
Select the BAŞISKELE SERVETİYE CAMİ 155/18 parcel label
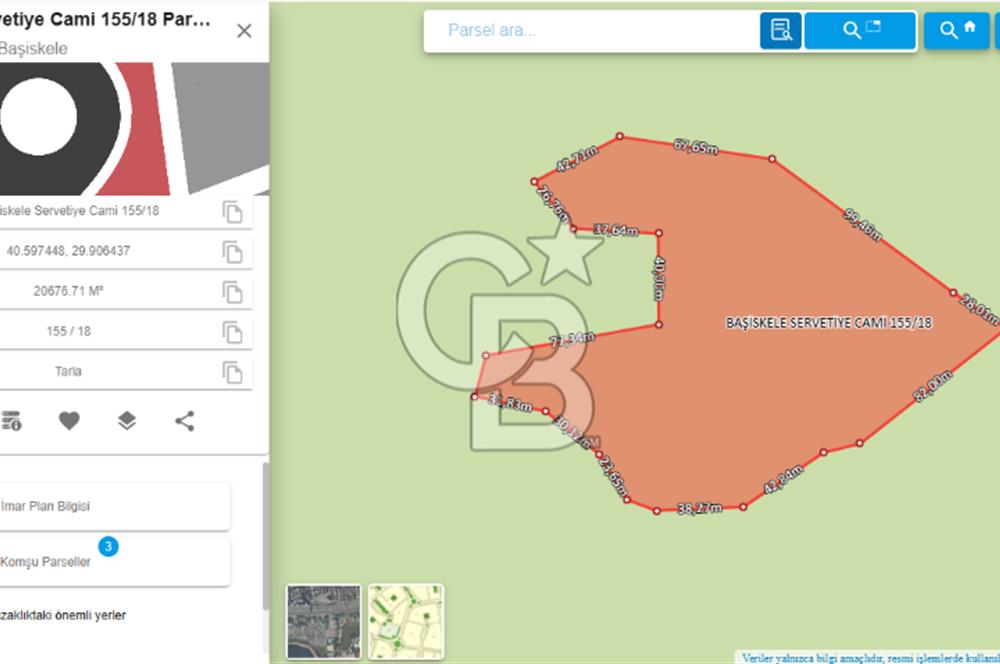(828, 323)
